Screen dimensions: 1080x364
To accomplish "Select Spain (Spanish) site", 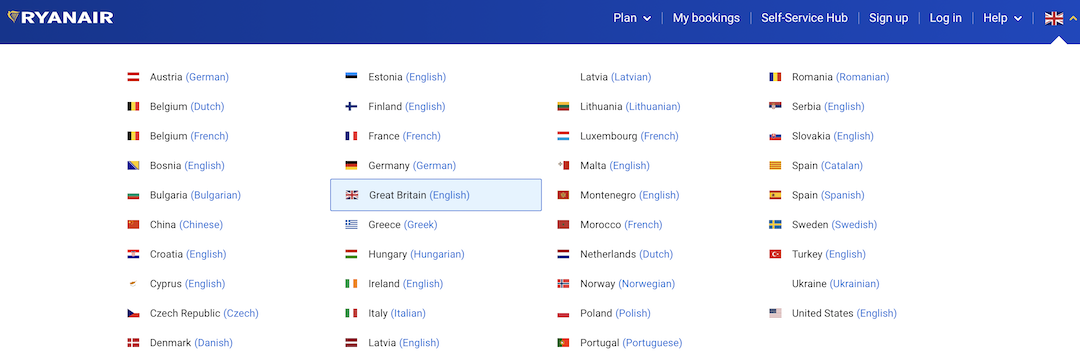I will click(829, 196).
